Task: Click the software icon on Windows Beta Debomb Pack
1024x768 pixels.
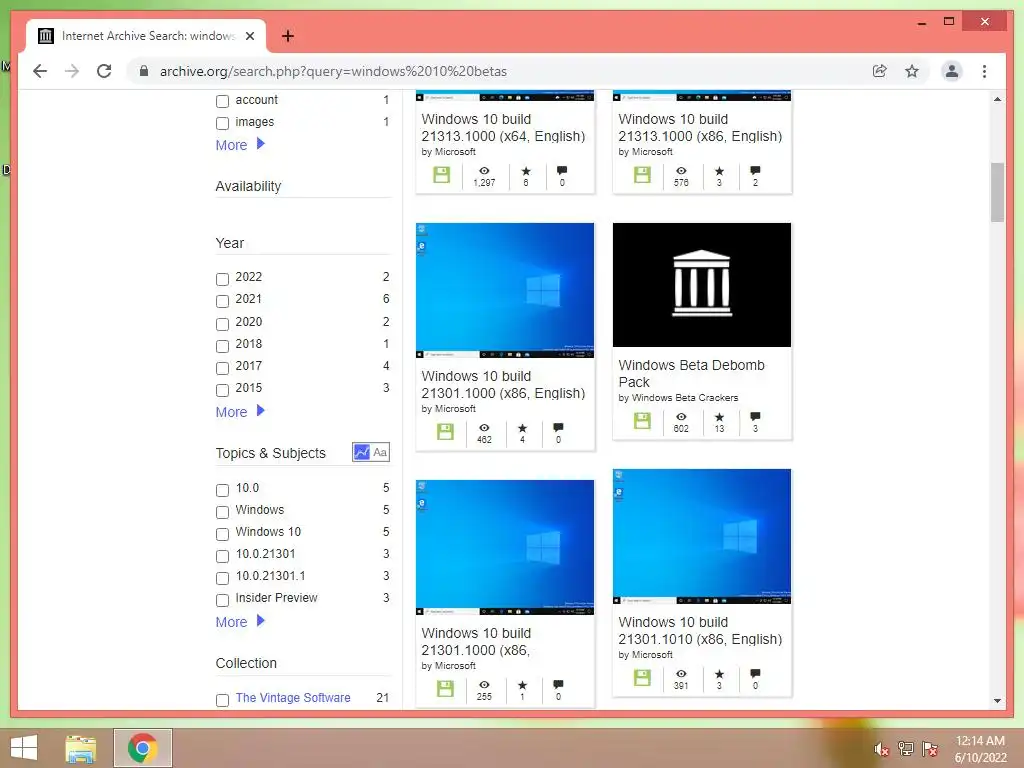Action: [642, 421]
